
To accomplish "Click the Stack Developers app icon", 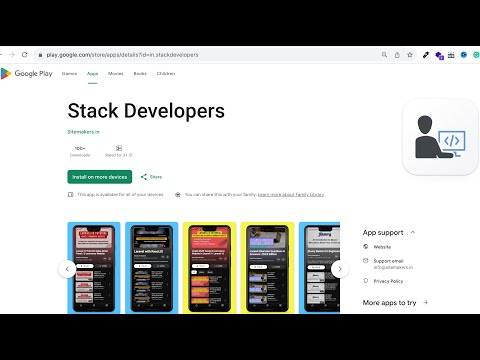I will pos(441,137).
